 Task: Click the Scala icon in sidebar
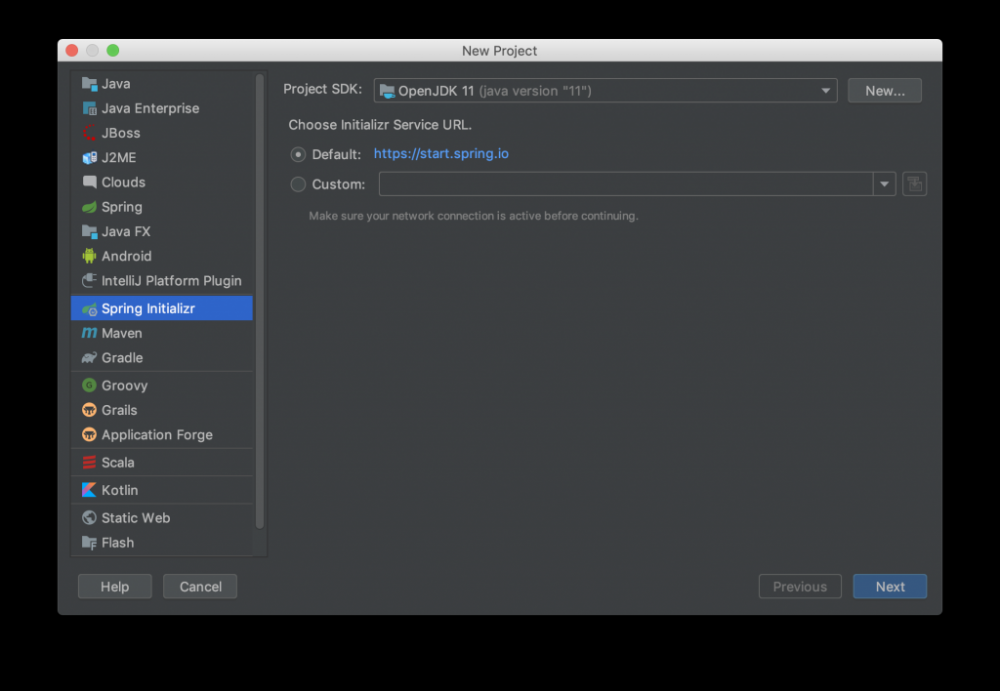pos(90,462)
